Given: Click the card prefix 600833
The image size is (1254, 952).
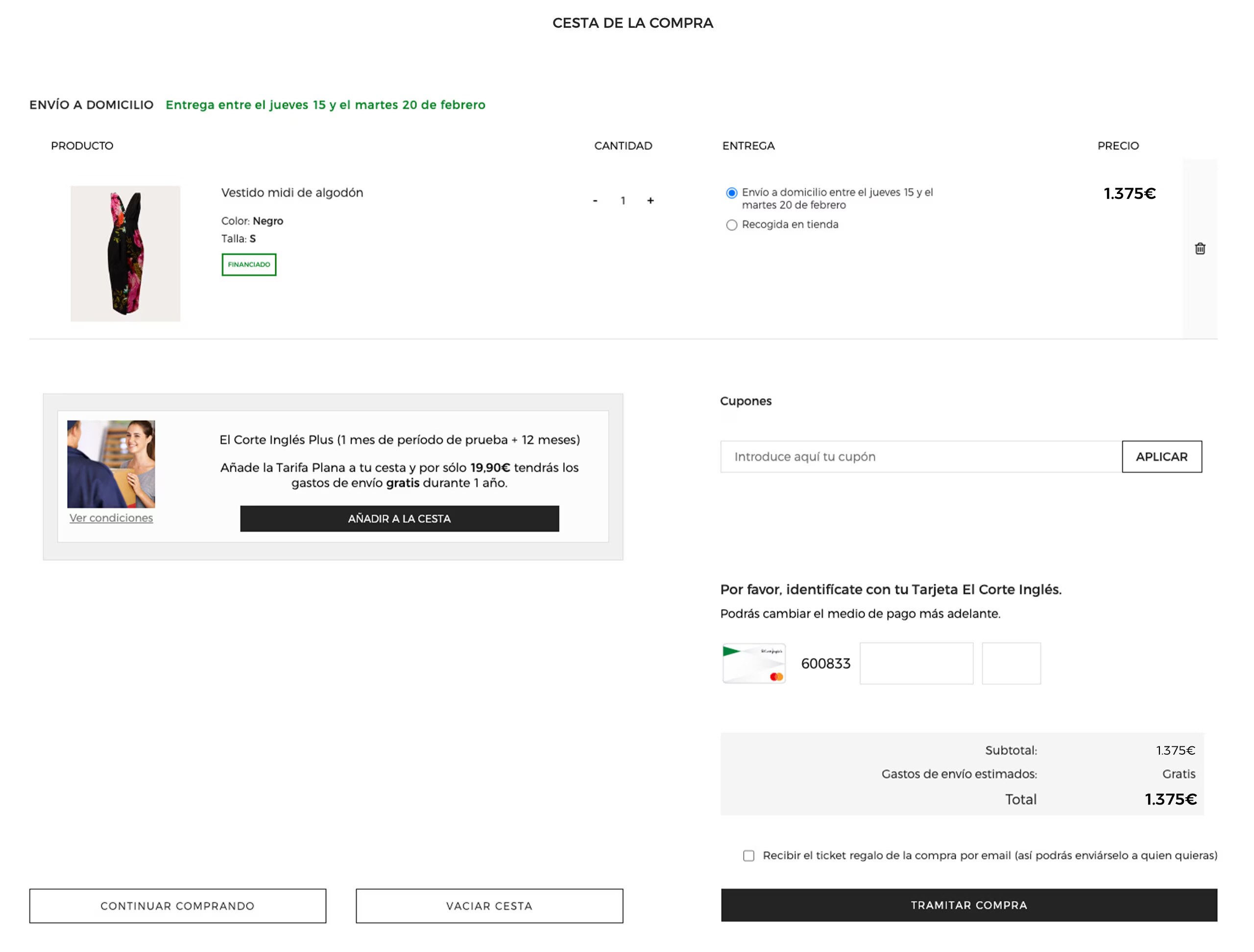Looking at the screenshot, I should coord(825,664).
